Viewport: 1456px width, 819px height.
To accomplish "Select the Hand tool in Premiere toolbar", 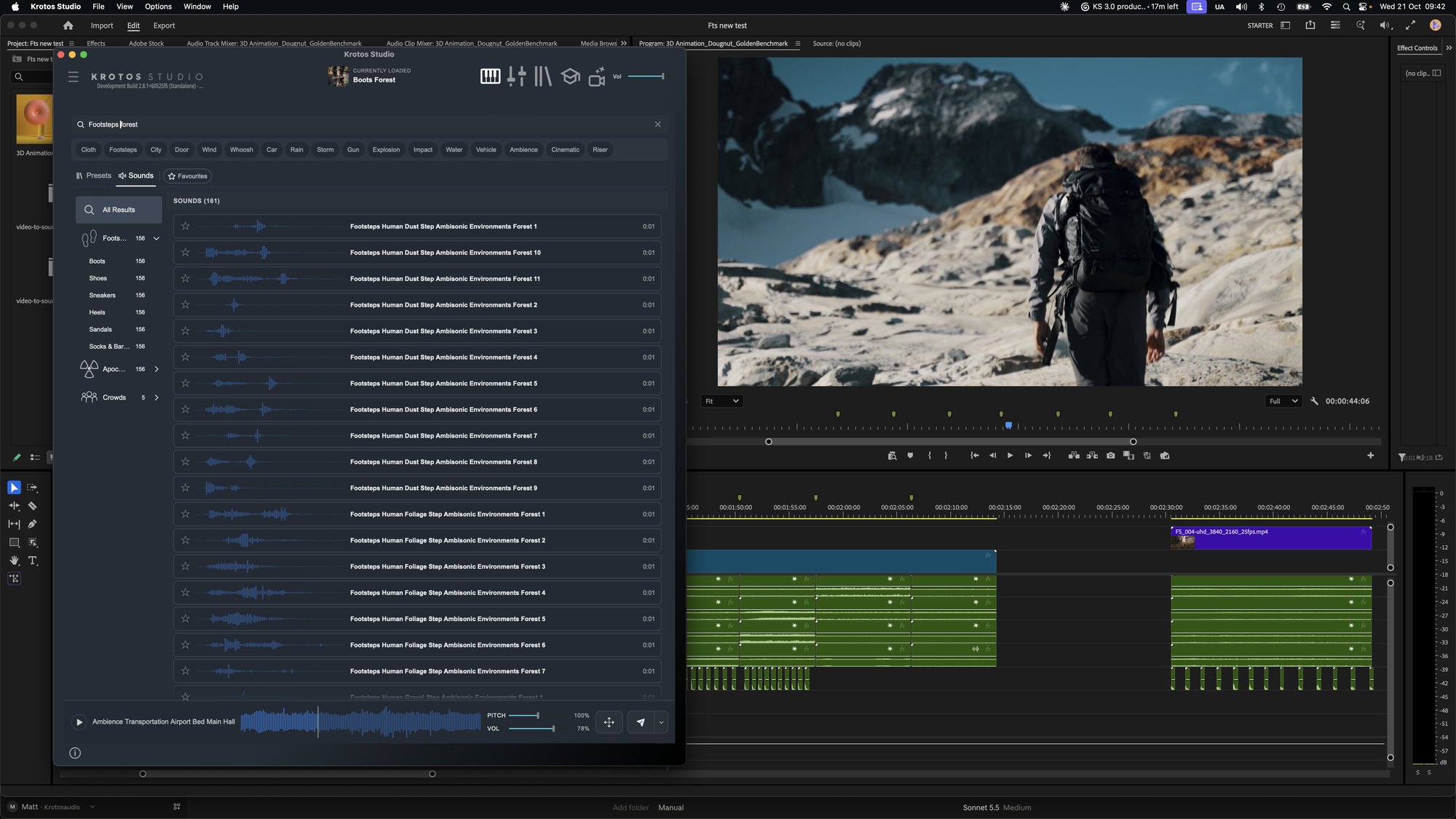I will [14, 561].
